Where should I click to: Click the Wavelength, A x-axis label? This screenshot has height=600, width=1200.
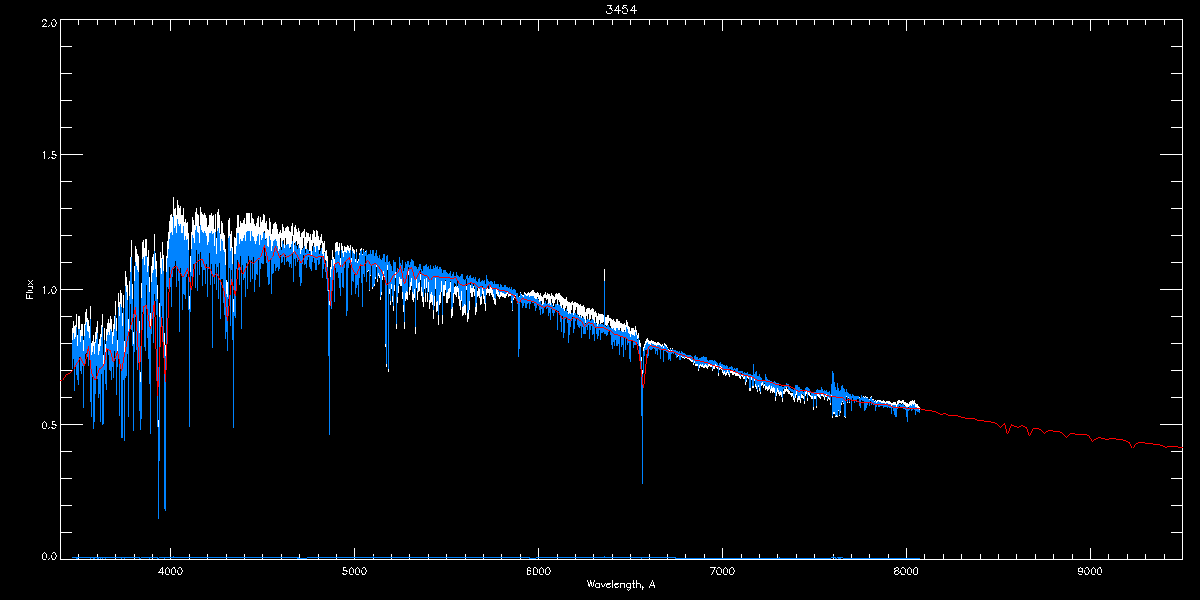click(x=621, y=585)
